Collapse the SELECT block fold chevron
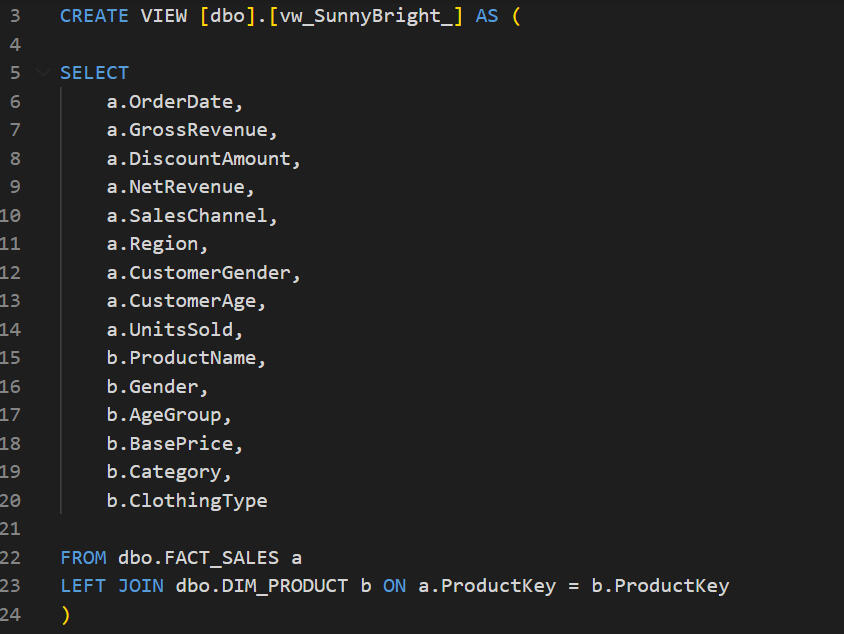 tap(41, 72)
